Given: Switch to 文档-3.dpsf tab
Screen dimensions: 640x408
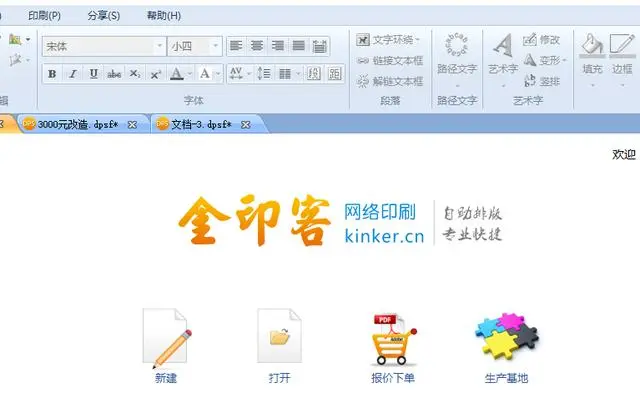Looking at the screenshot, I should pos(201,124).
